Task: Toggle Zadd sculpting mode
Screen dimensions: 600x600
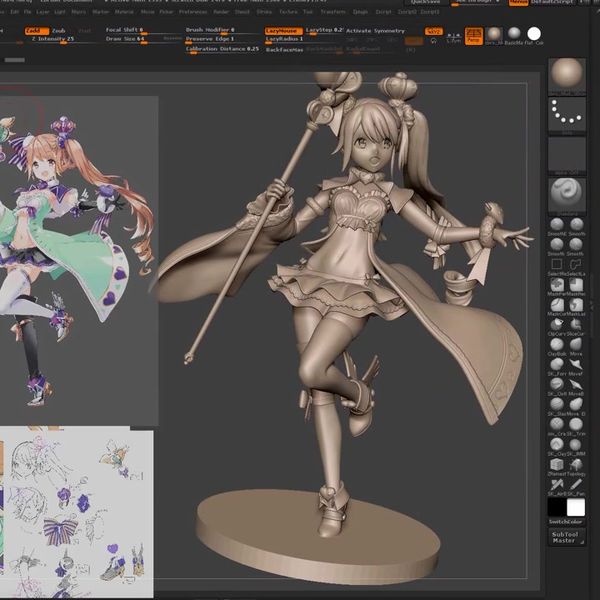Action: [x=37, y=31]
